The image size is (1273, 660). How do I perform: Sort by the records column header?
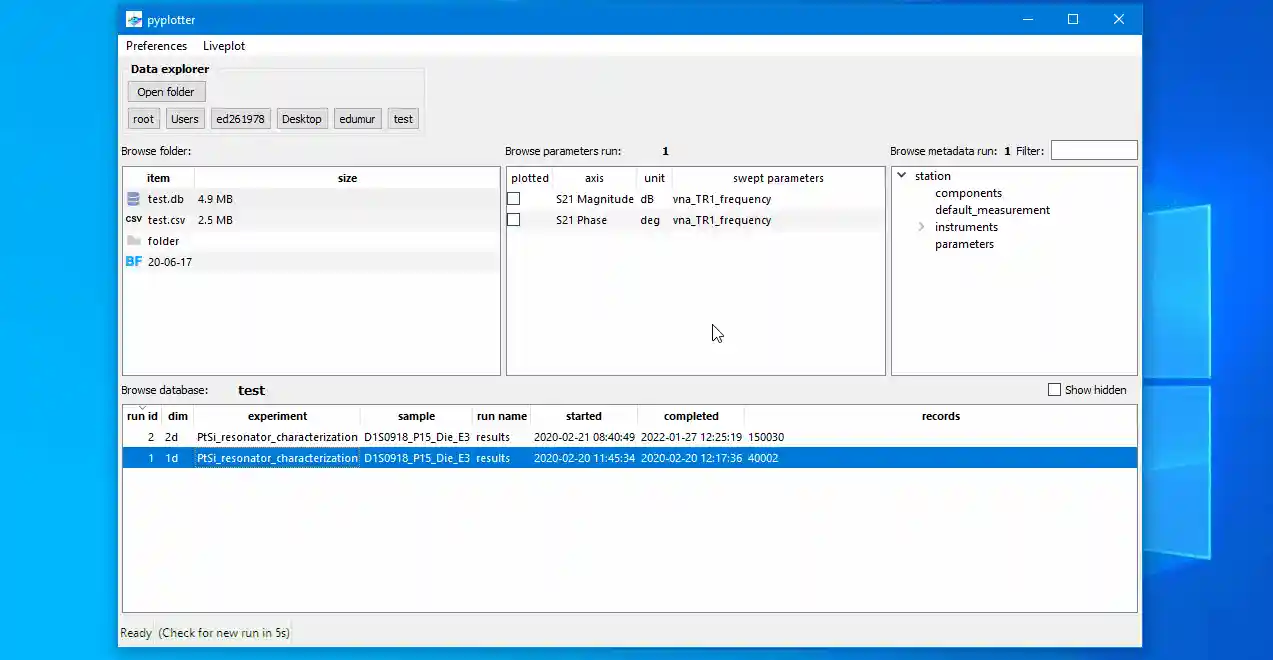tap(940, 416)
